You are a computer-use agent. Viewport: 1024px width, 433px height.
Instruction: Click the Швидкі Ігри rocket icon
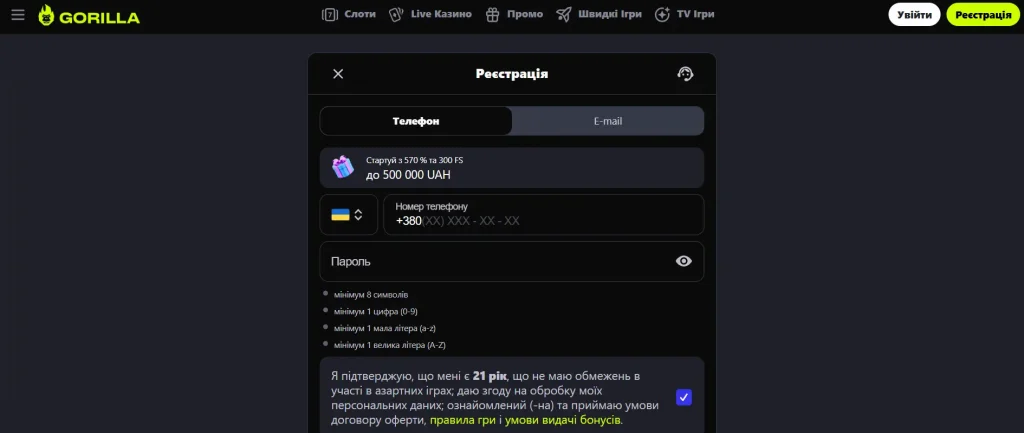[x=563, y=15]
